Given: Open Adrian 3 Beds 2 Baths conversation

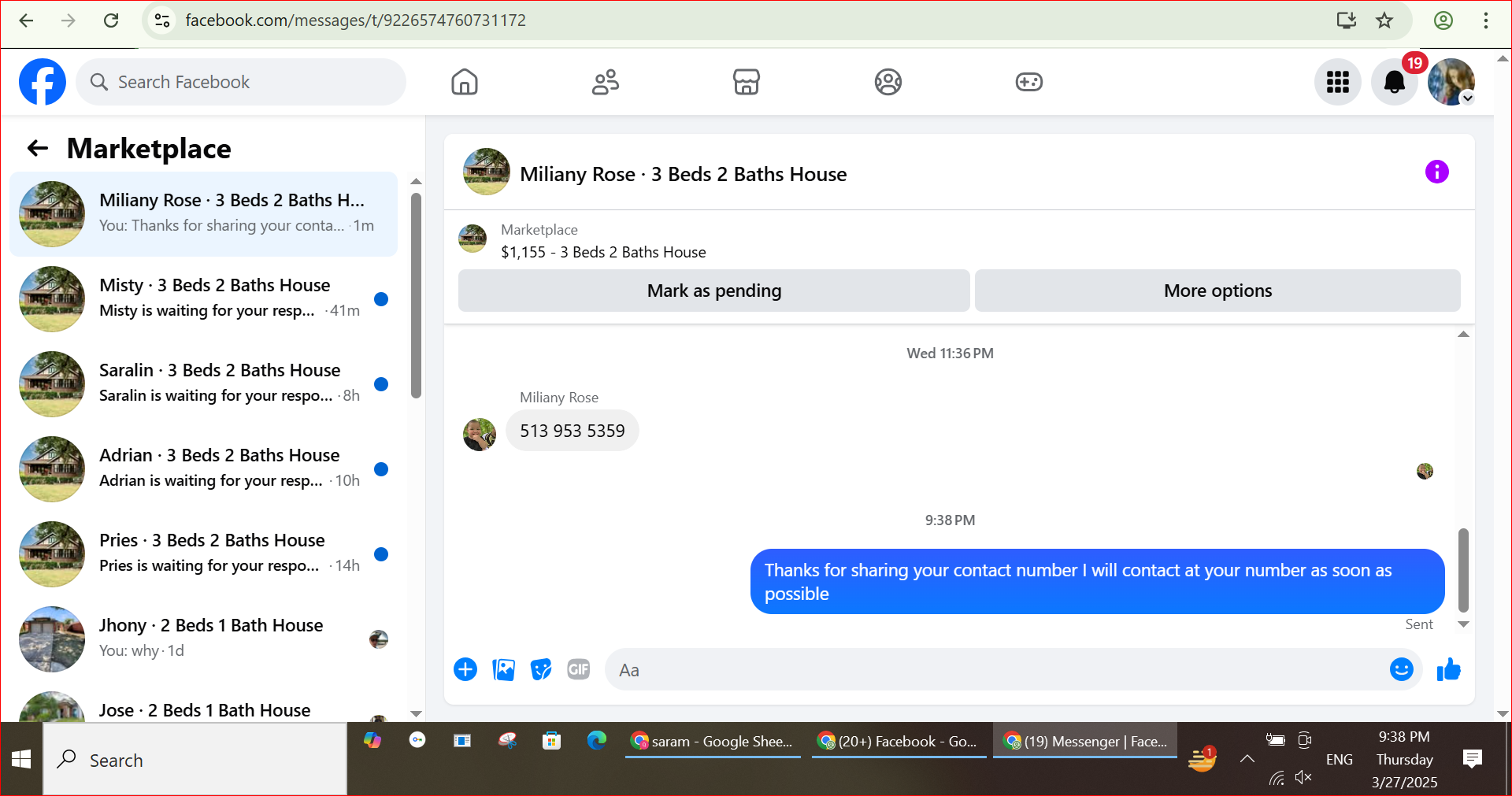Looking at the screenshot, I should pos(203,469).
